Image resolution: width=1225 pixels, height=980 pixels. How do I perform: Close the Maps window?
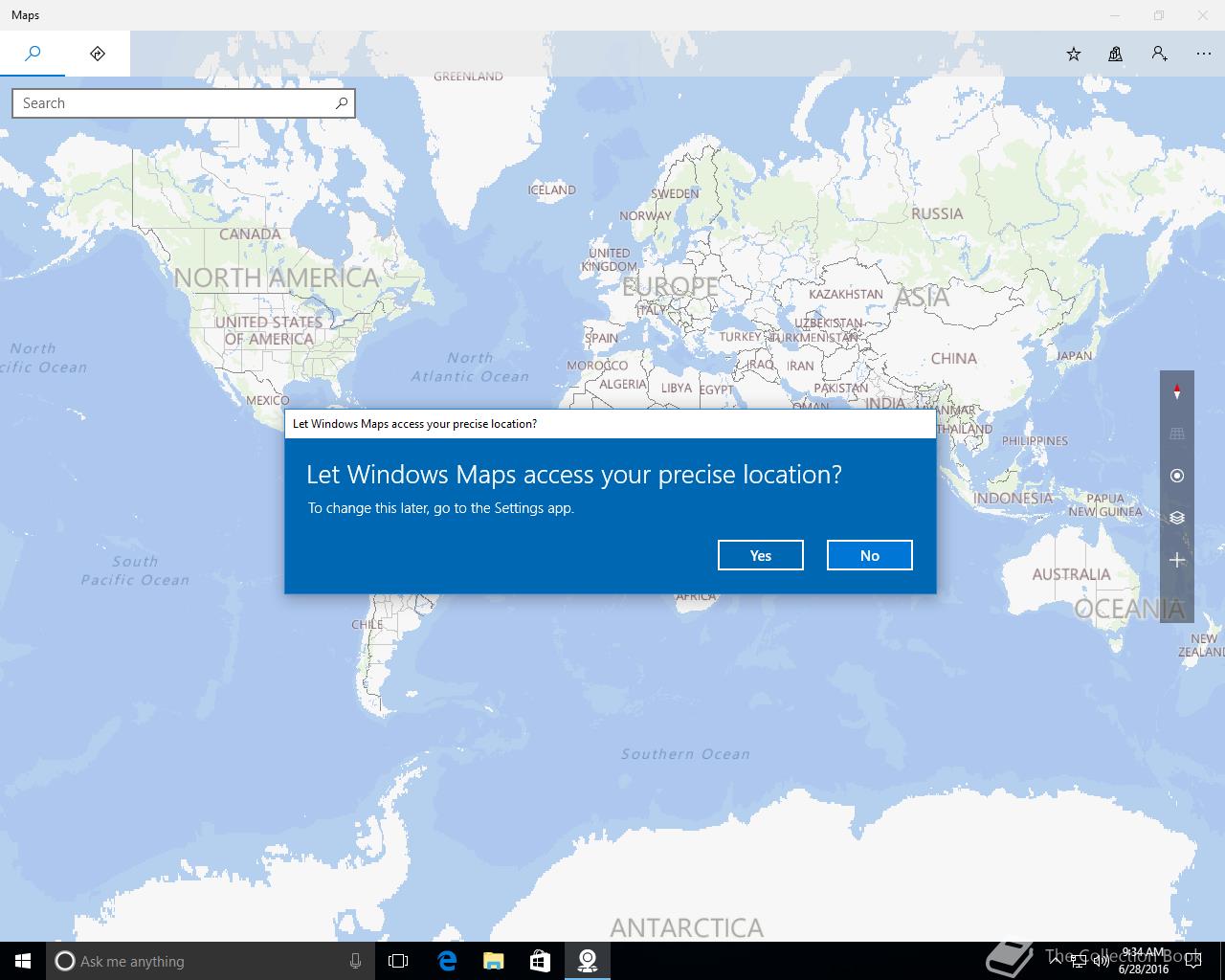tap(1203, 15)
